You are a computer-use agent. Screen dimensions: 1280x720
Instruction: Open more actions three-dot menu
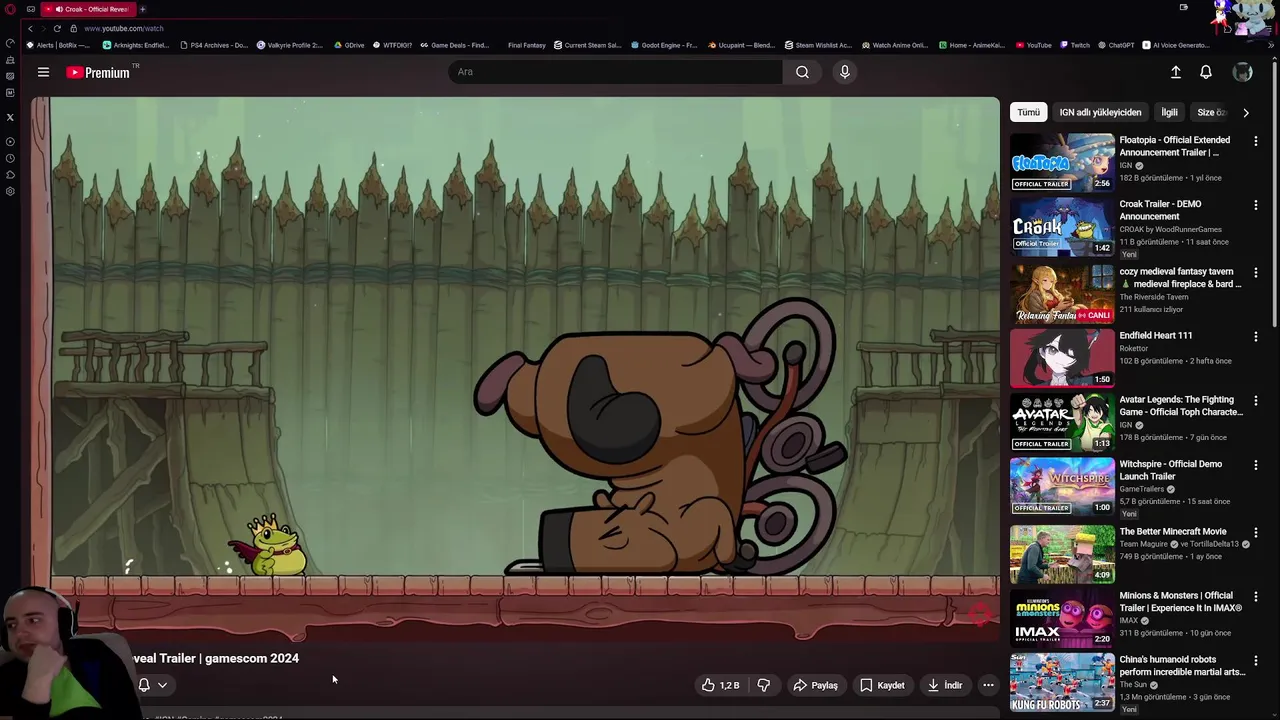coord(988,685)
